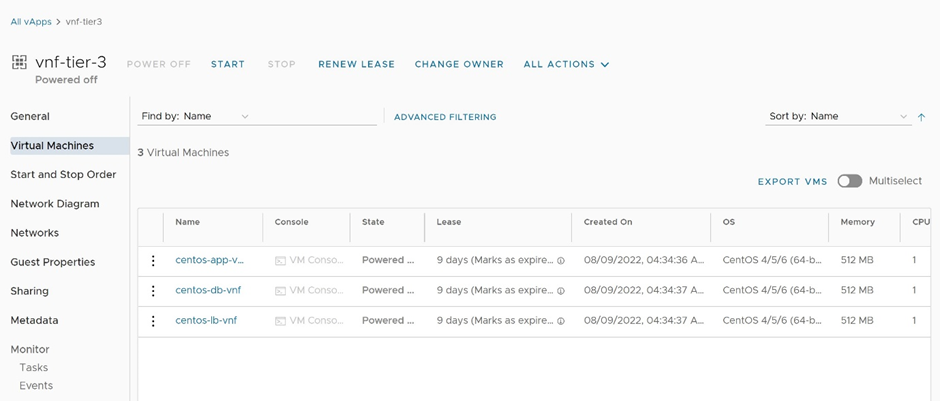Click EXPORT VMS
This screenshot has height=401, width=940.
[793, 182]
